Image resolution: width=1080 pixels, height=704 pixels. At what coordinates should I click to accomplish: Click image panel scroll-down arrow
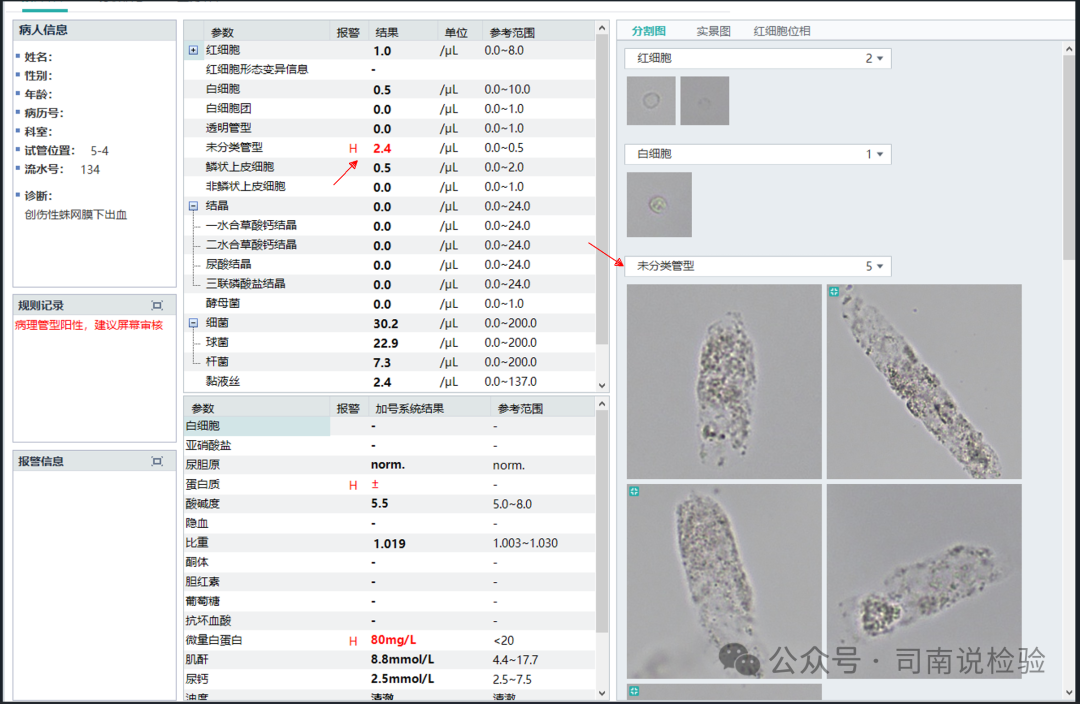(1069, 692)
